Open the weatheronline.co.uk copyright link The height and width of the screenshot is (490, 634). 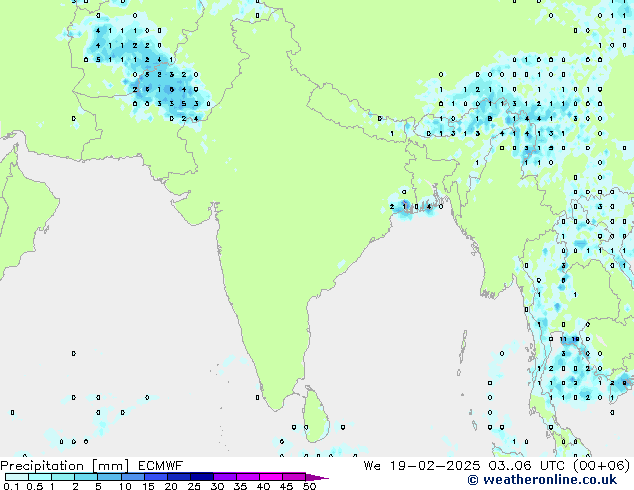[x=542, y=480]
